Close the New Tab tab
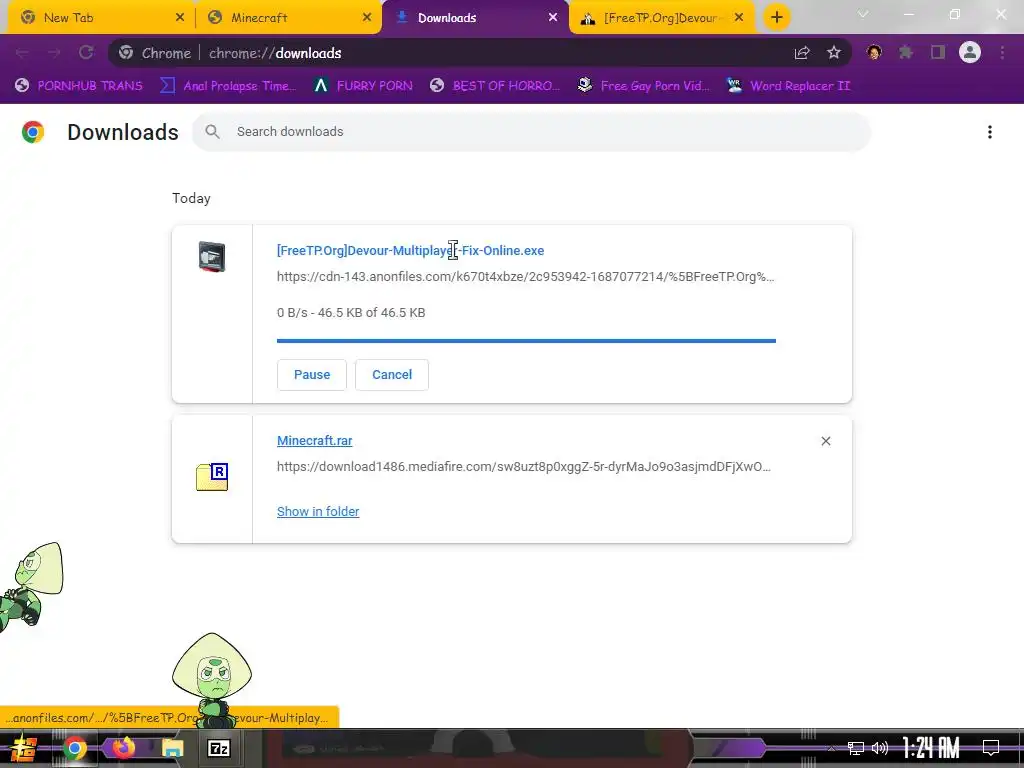 (x=180, y=18)
